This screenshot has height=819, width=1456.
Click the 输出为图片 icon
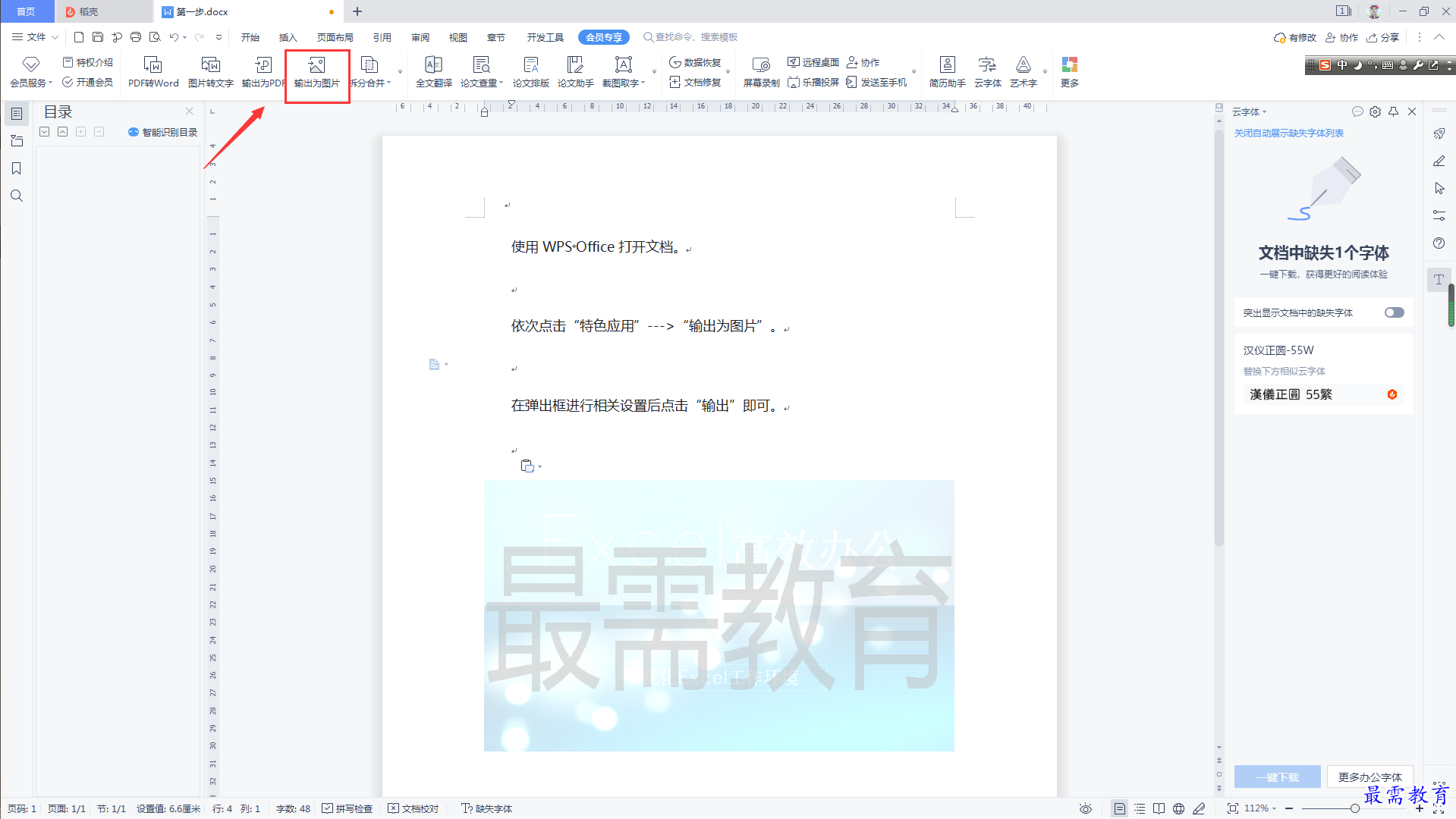point(317,72)
